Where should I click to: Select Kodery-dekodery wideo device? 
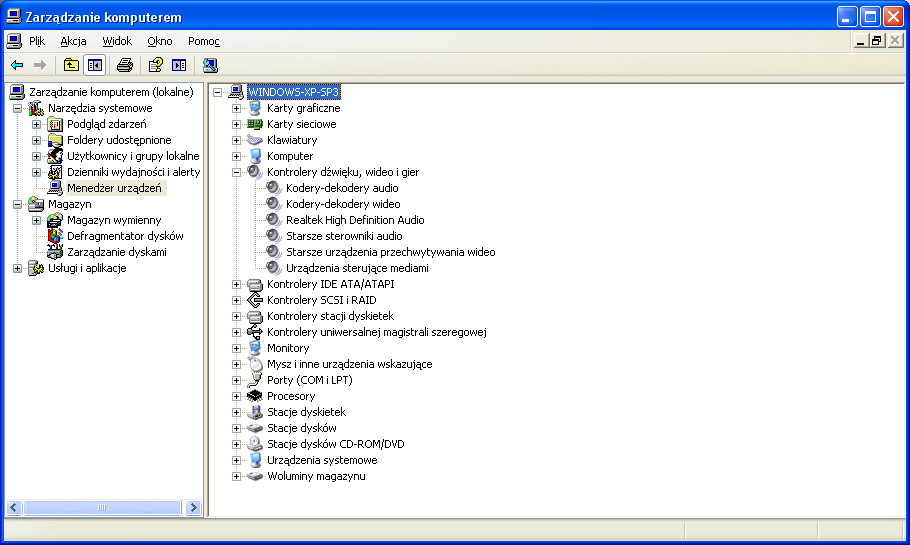click(x=343, y=204)
